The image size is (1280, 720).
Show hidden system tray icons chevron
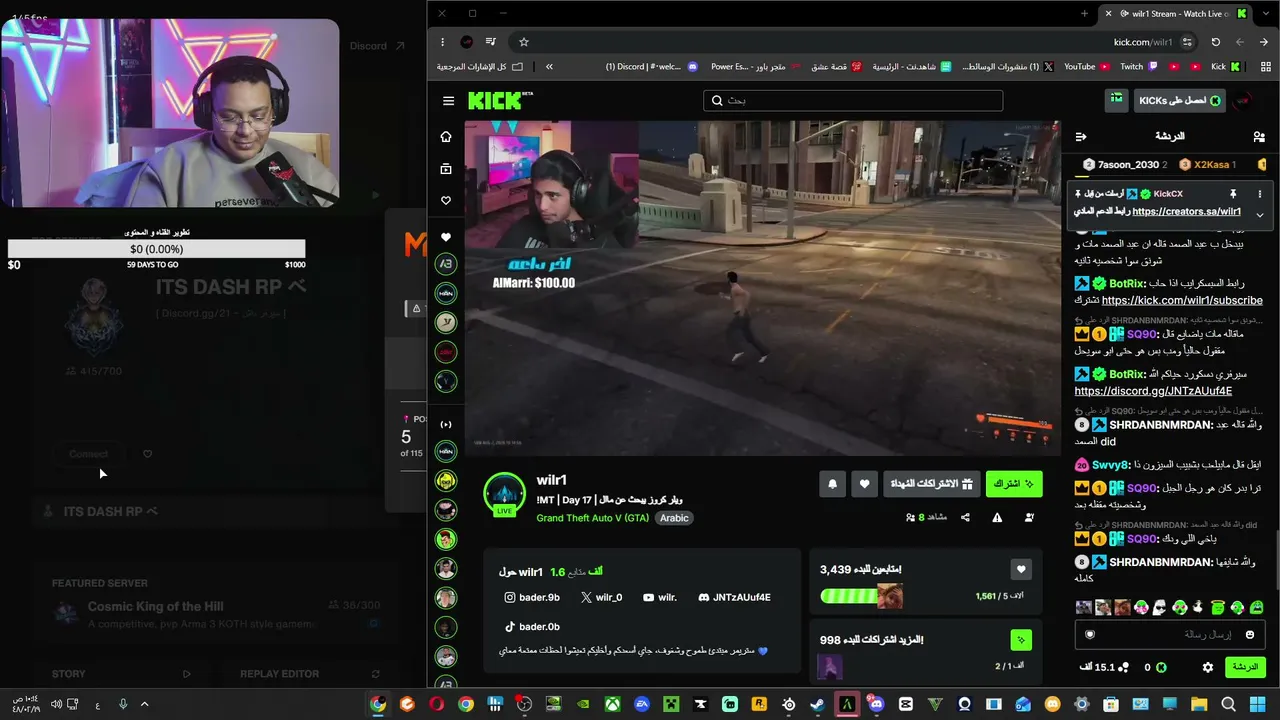(x=144, y=705)
